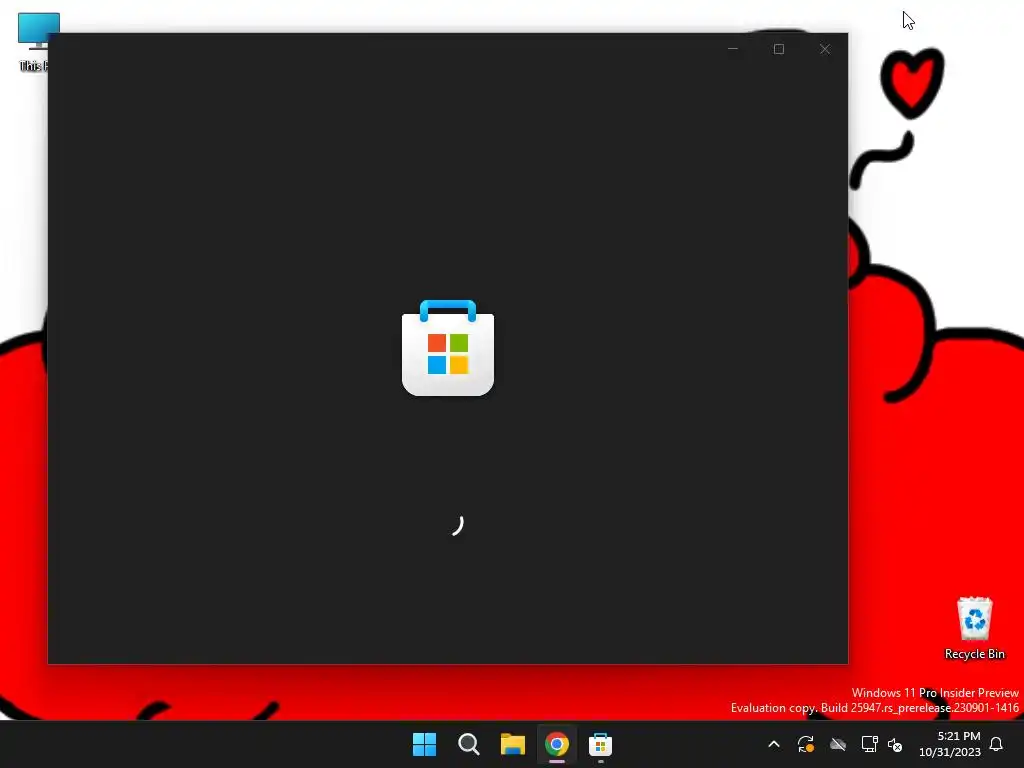Switch to Google Chrome in taskbar
1024x768 pixels.
[557, 744]
